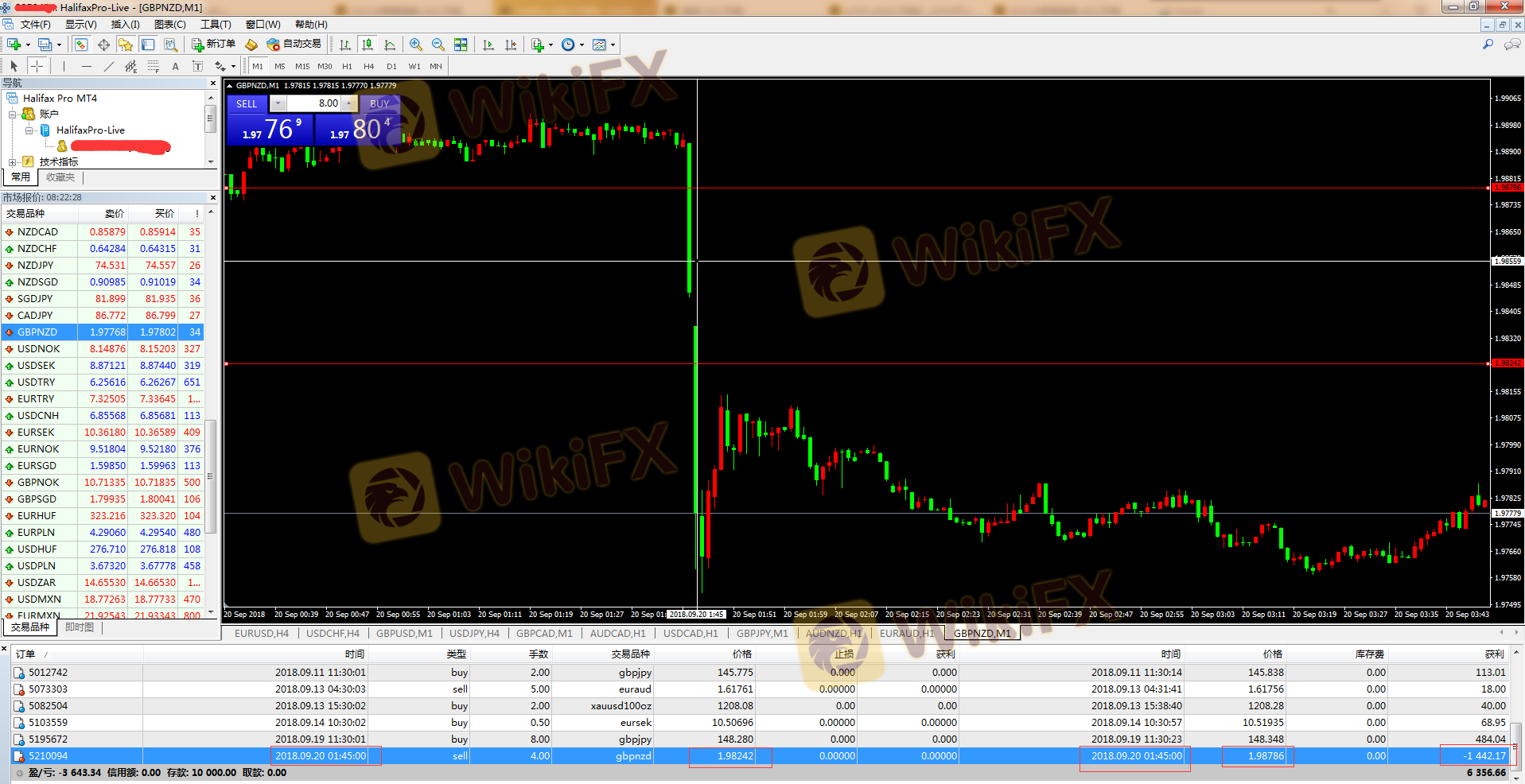Select the Fibonacci retracement tool
Viewport: 1525px width, 784px height.
coord(154,66)
